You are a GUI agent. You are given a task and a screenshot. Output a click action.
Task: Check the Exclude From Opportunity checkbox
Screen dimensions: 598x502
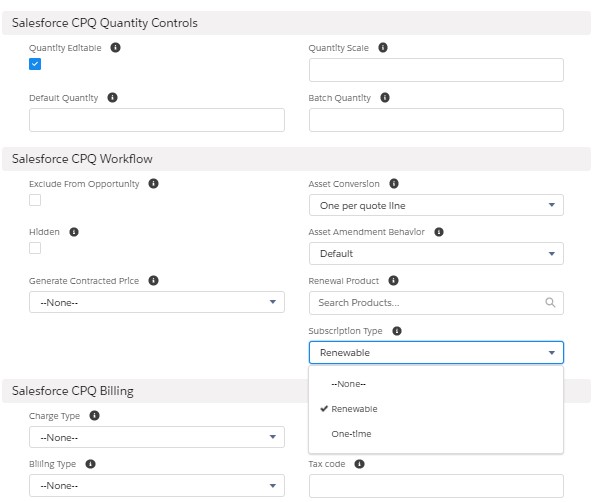point(35,200)
